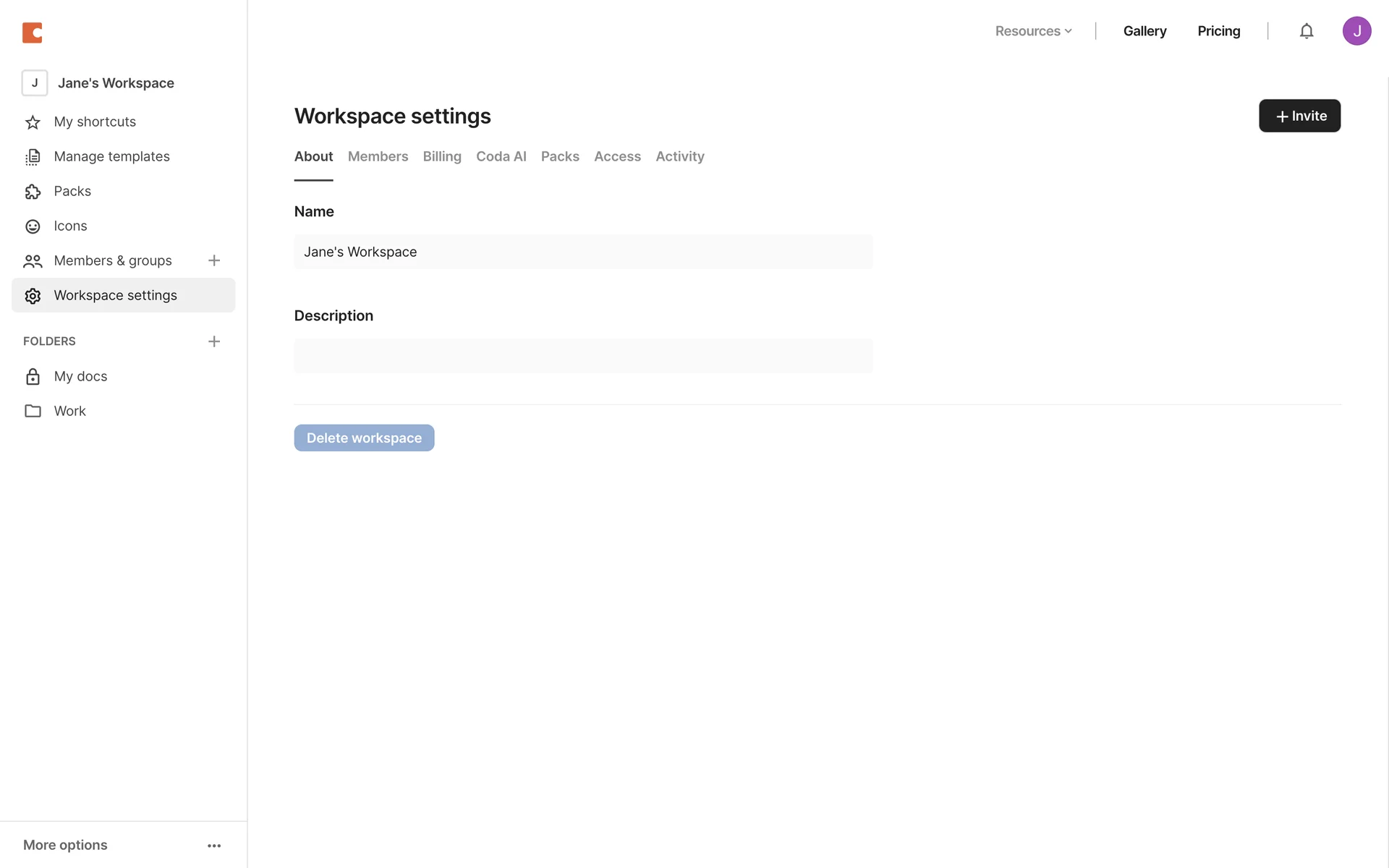The width and height of the screenshot is (1389, 868).
Task: Open the notifications bell
Action: tap(1306, 31)
